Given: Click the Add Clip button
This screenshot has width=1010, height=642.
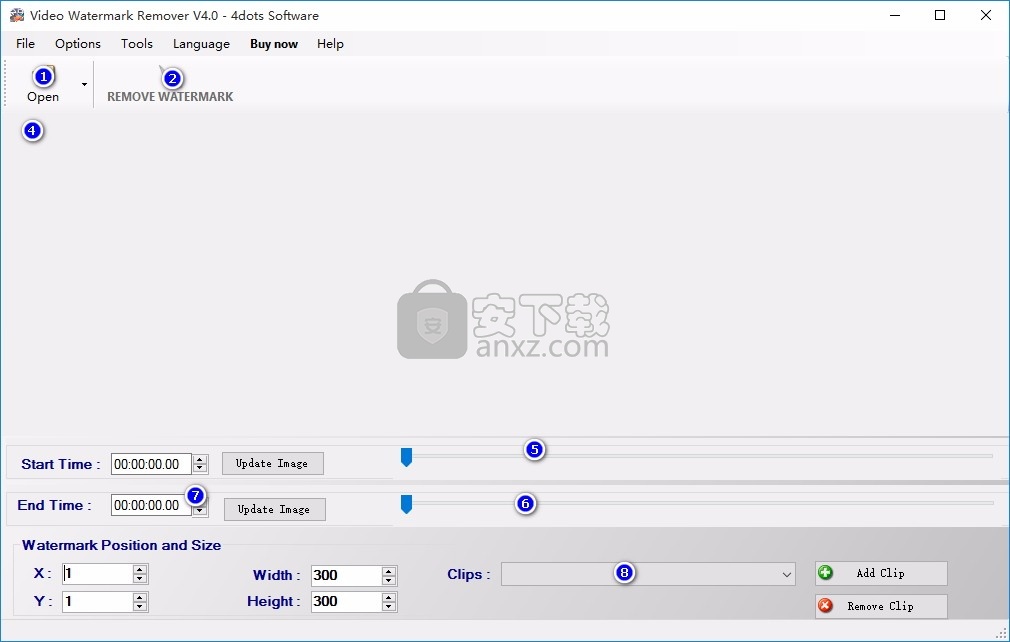Looking at the screenshot, I should coord(881,573).
